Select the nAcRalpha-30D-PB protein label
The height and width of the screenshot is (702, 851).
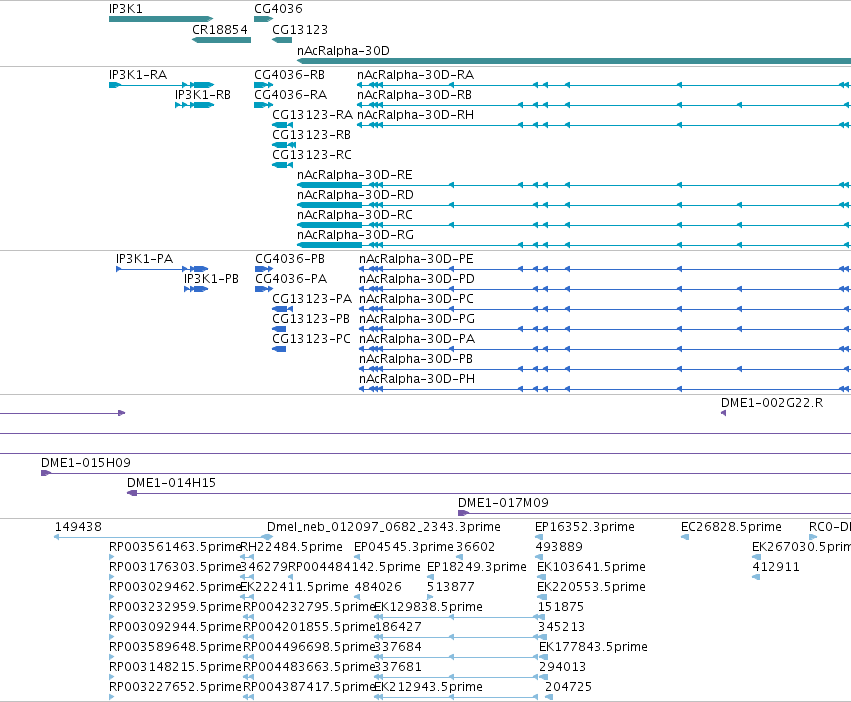coord(416,359)
